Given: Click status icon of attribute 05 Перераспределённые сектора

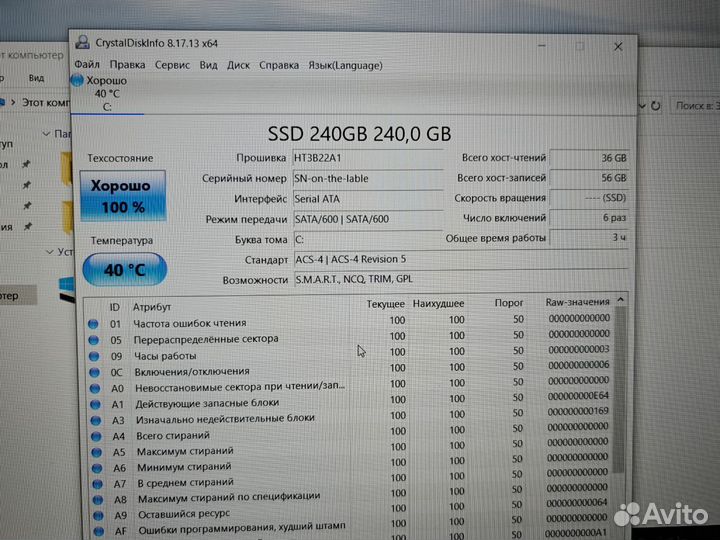Looking at the screenshot, I should point(94,340).
